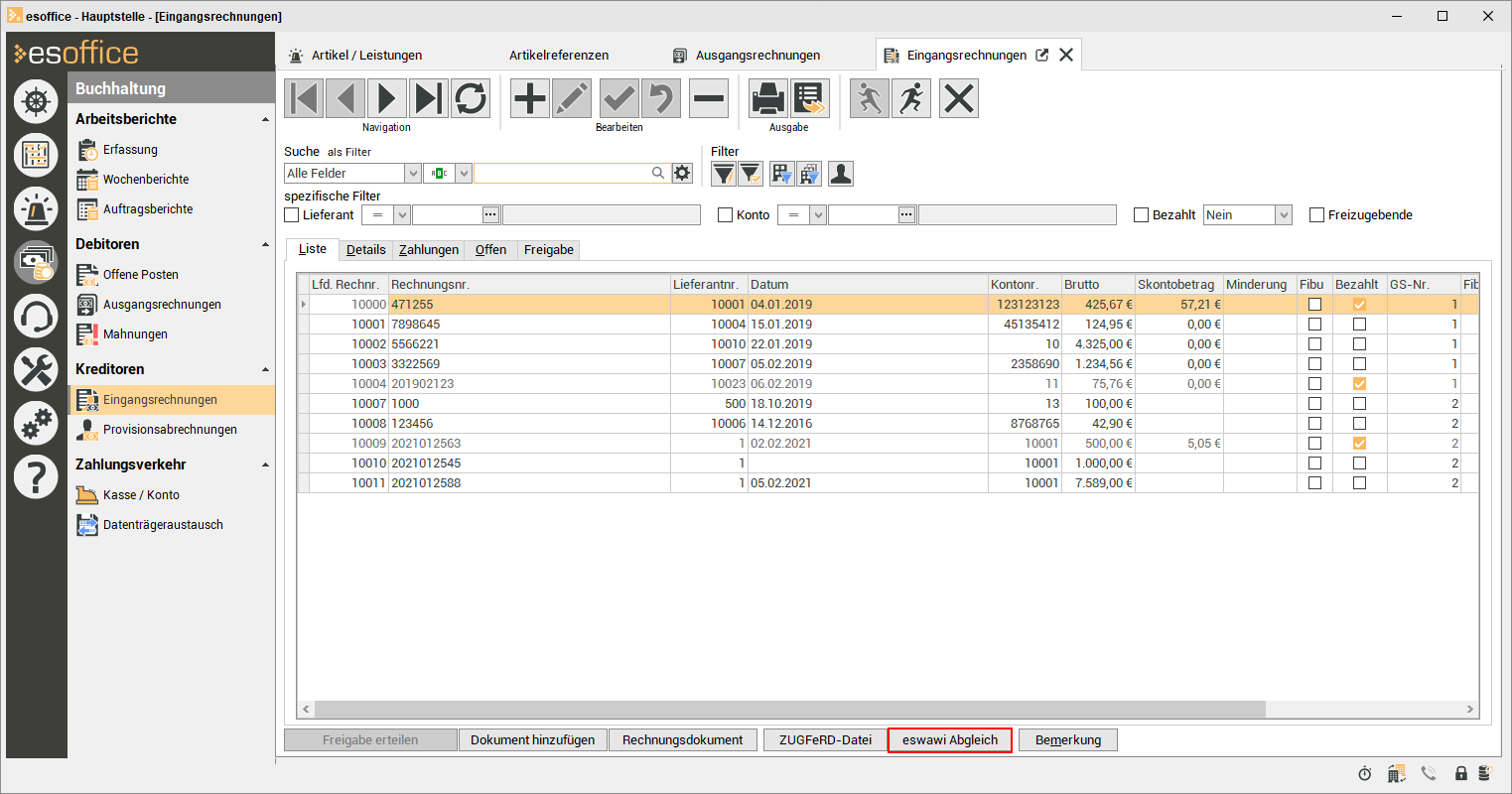
Task: Click funnel icon with orange checkmark
Action: pyautogui.click(x=751, y=174)
